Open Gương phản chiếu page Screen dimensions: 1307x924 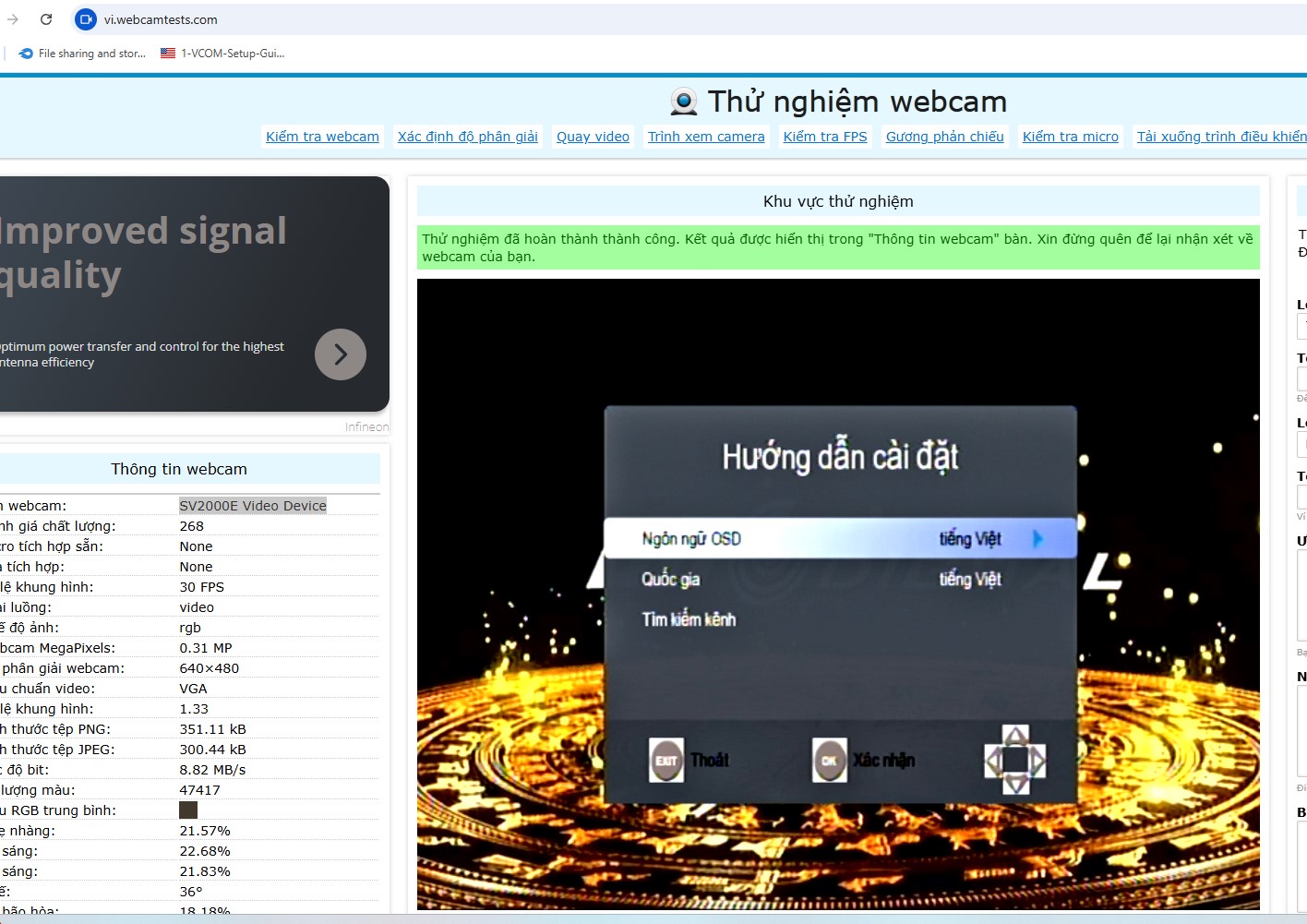[x=944, y=137]
